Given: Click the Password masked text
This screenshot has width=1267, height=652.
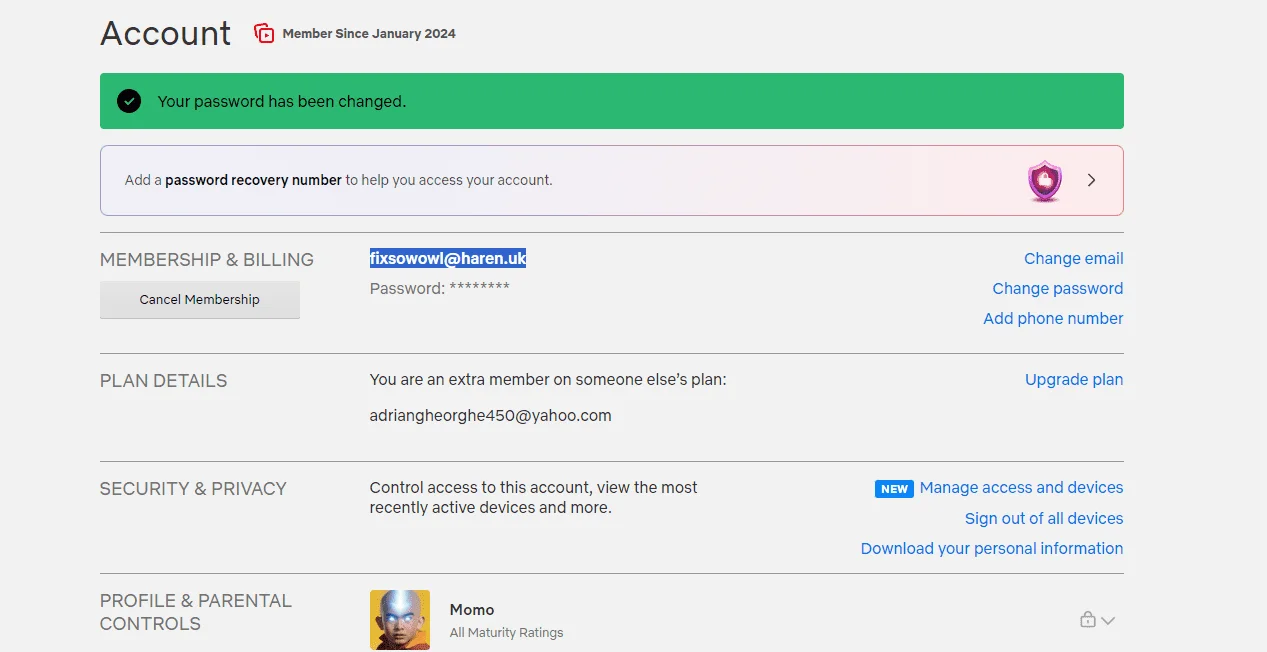Looking at the screenshot, I should click(x=440, y=289).
